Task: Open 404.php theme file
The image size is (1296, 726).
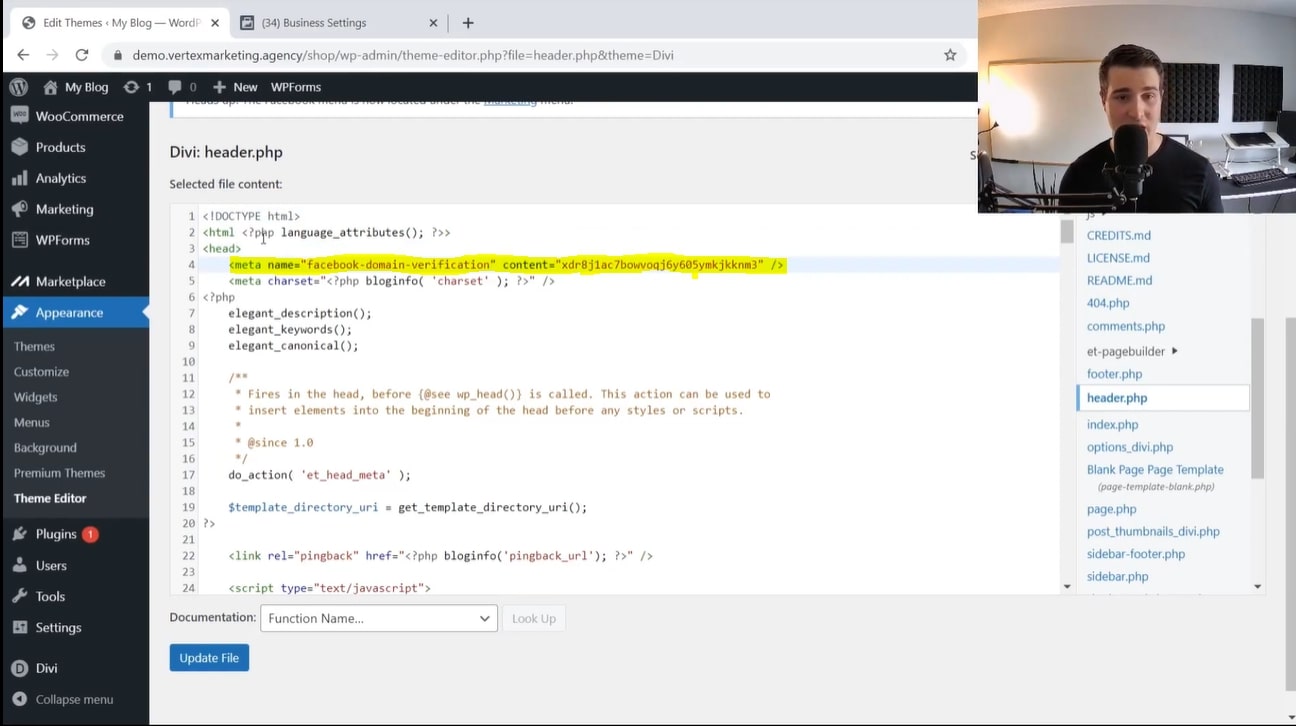Action: (x=1108, y=303)
